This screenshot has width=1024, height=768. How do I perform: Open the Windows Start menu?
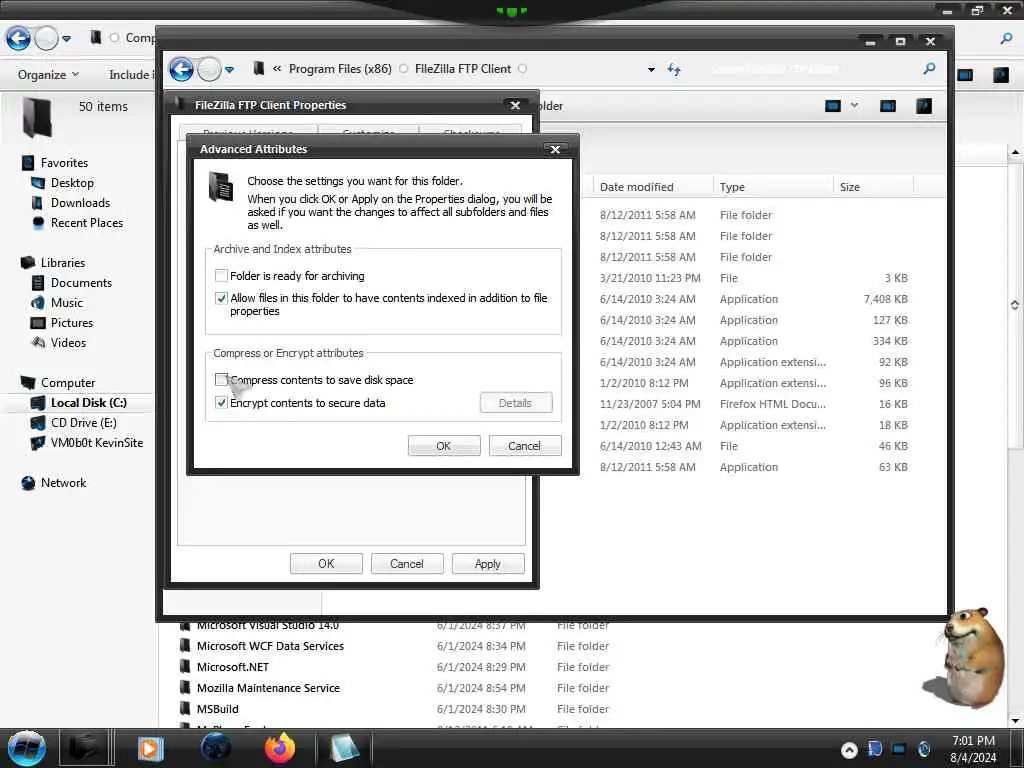(26, 748)
